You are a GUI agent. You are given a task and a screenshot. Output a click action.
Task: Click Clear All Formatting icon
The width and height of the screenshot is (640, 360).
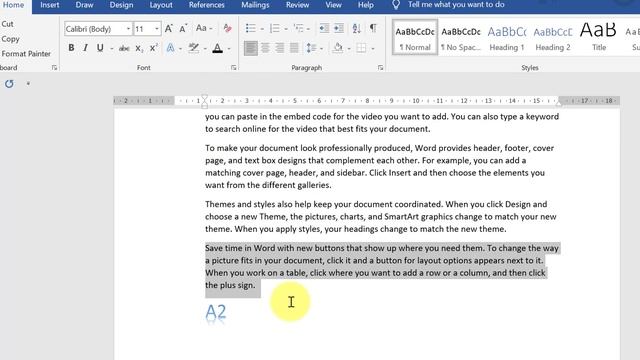coord(227,28)
